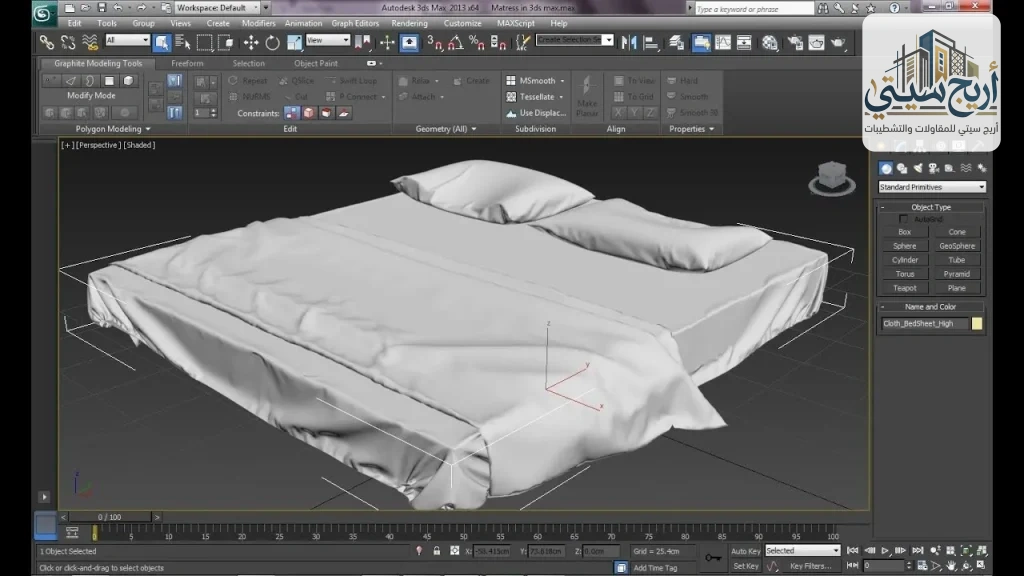Screen dimensions: 1024x576
Task: Open Key Filters settings
Action: pyautogui.click(x=811, y=565)
